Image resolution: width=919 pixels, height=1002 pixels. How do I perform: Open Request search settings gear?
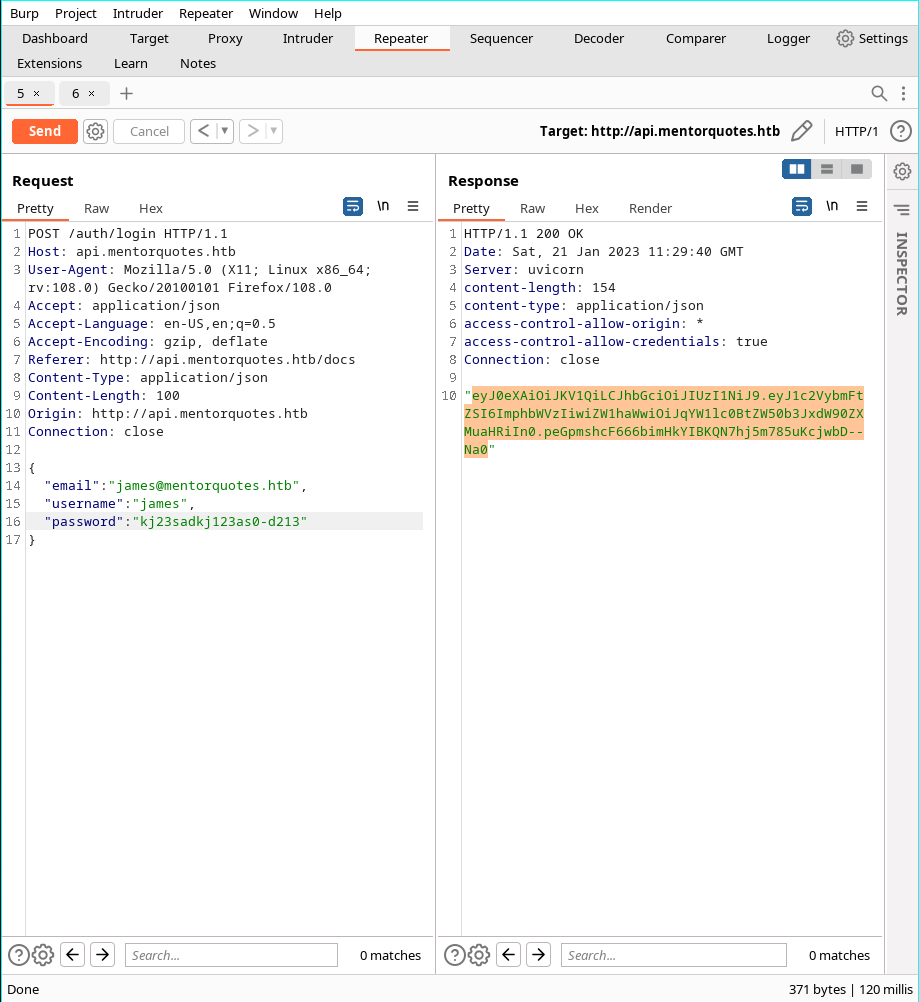tap(43, 955)
